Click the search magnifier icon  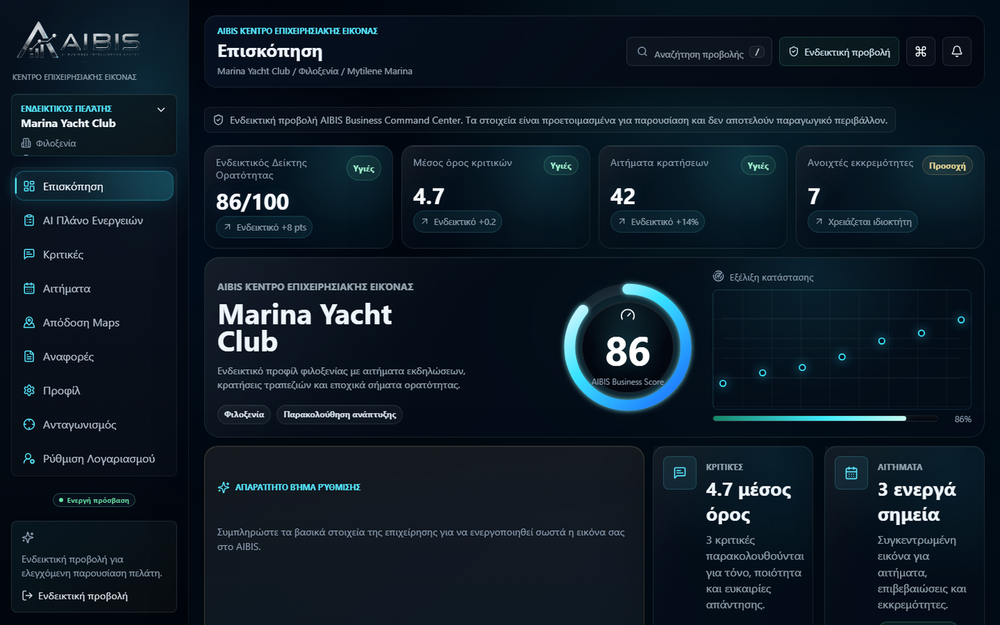pyautogui.click(x=642, y=52)
